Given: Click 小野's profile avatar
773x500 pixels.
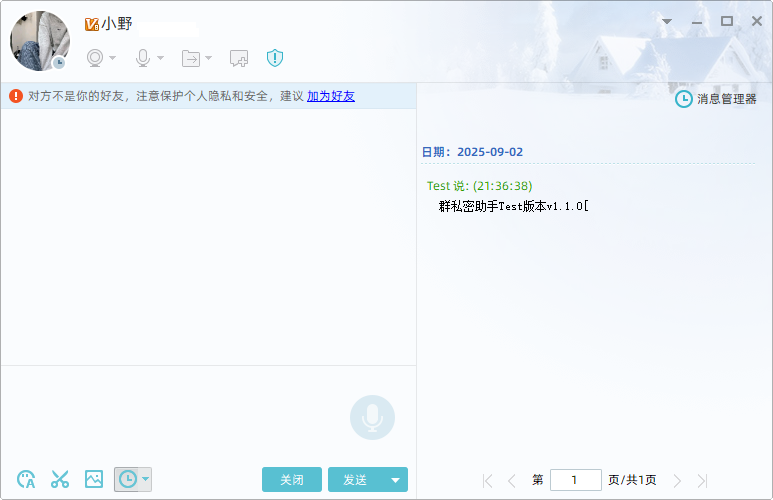Looking at the screenshot, I should [39, 41].
